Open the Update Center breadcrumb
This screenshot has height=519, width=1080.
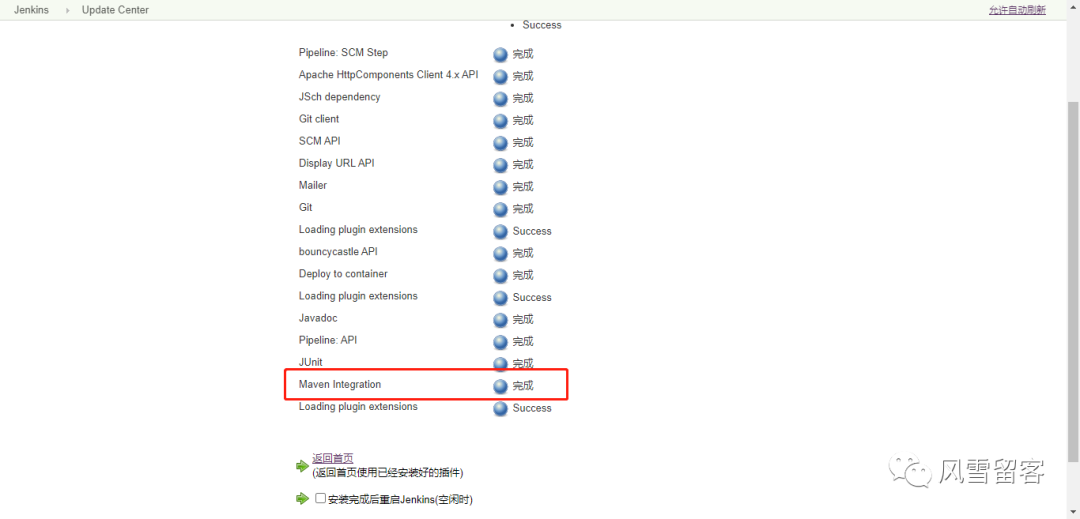115,10
